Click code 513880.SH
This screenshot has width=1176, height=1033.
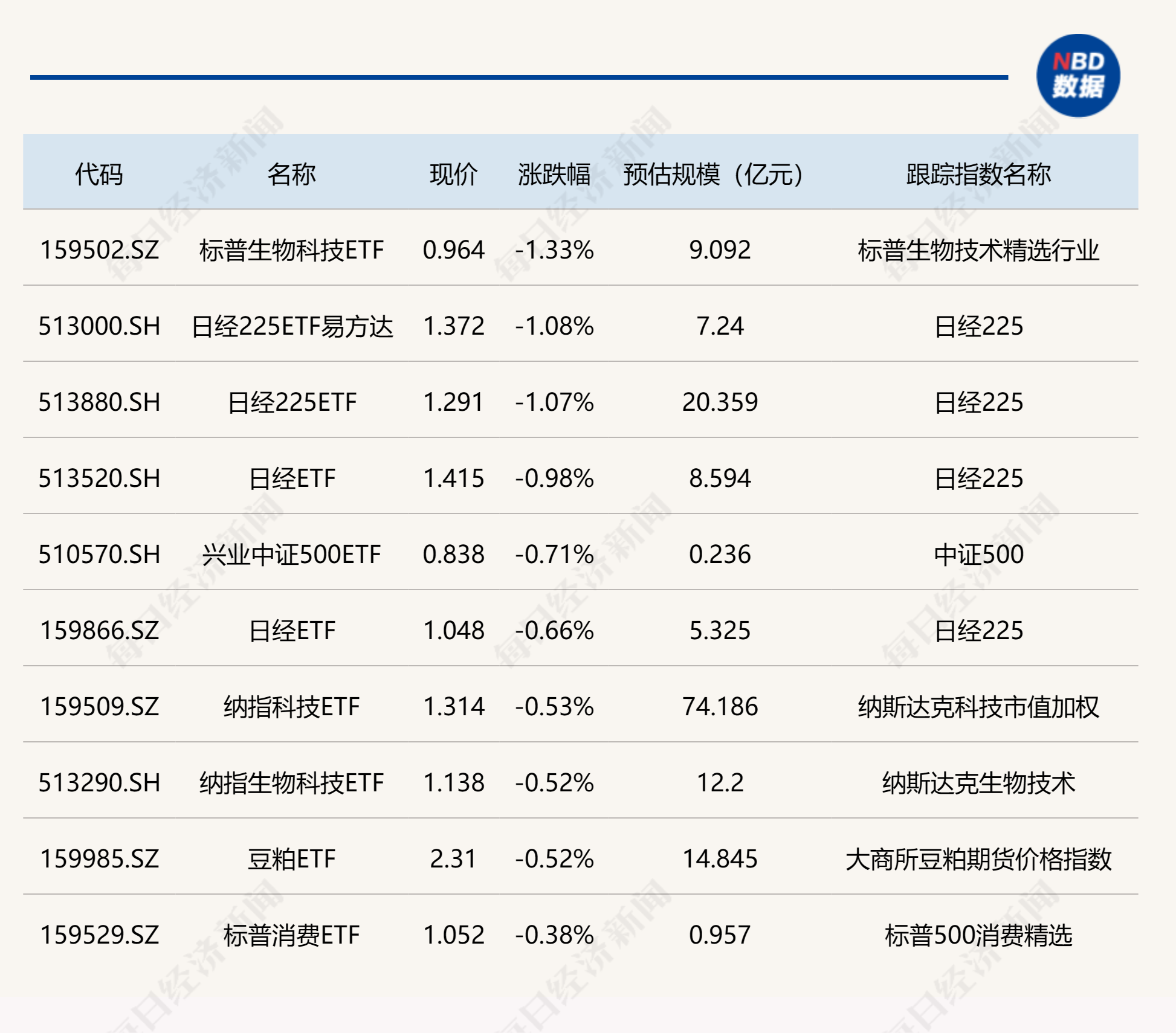pyautogui.click(x=100, y=402)
